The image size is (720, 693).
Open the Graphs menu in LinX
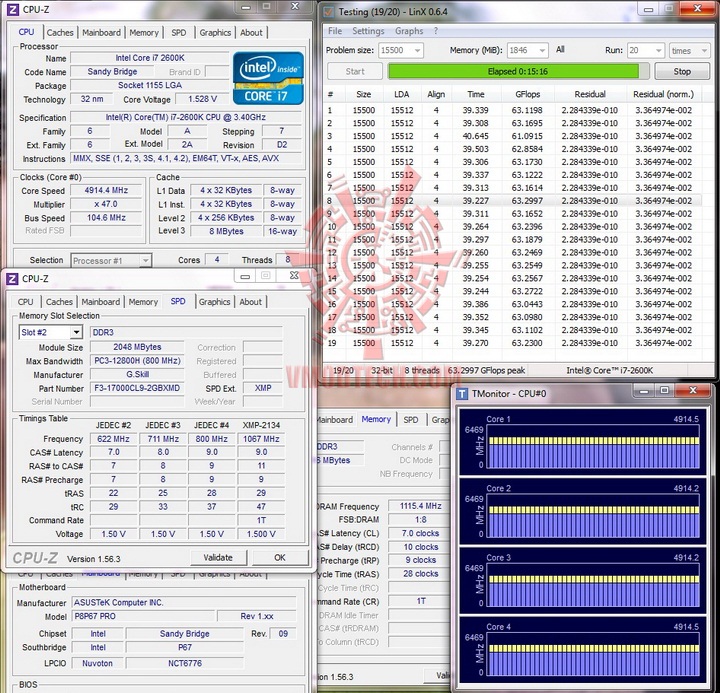point(409,31)
